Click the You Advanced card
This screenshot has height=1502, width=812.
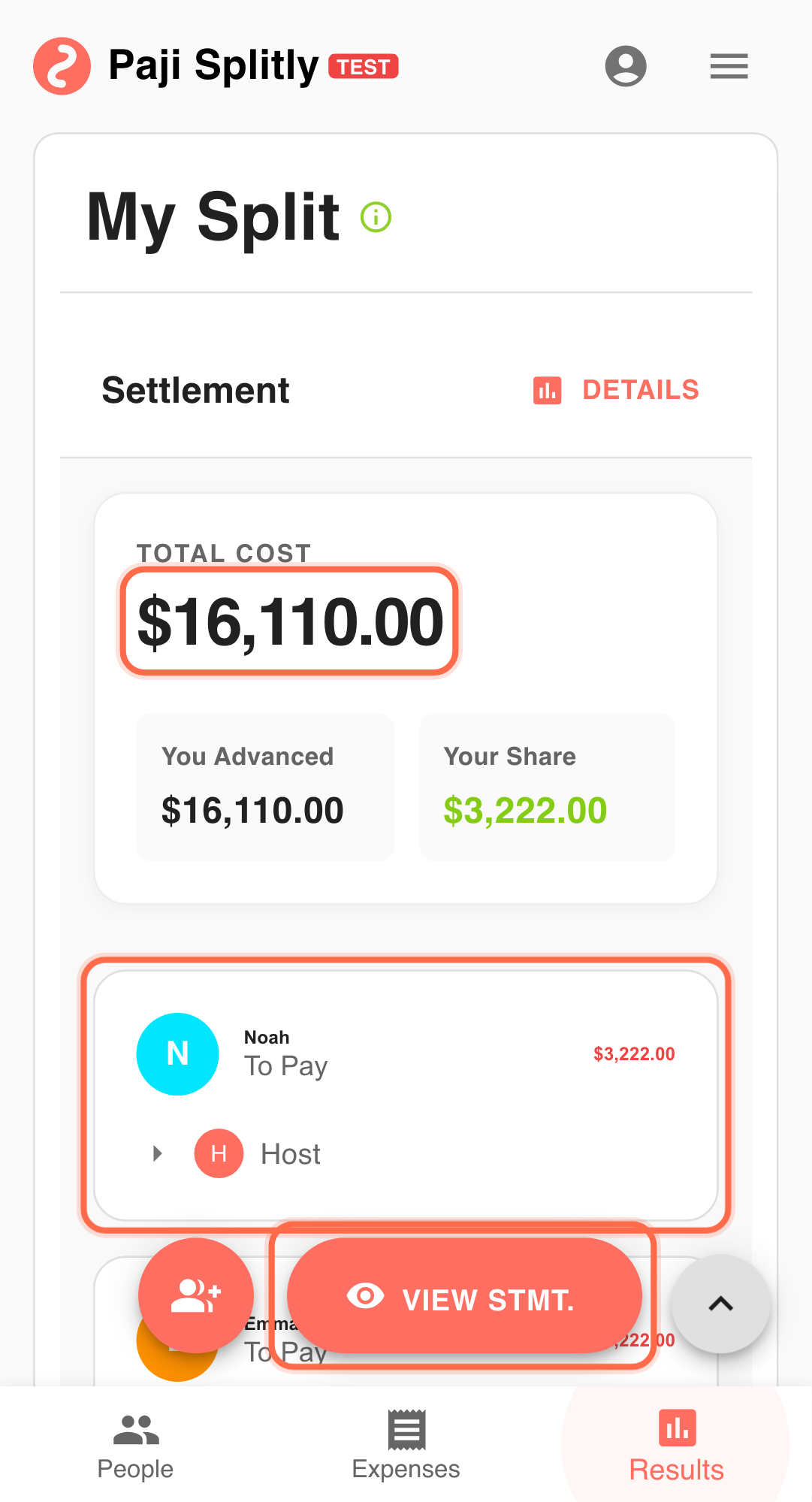[x=265, y=787]
